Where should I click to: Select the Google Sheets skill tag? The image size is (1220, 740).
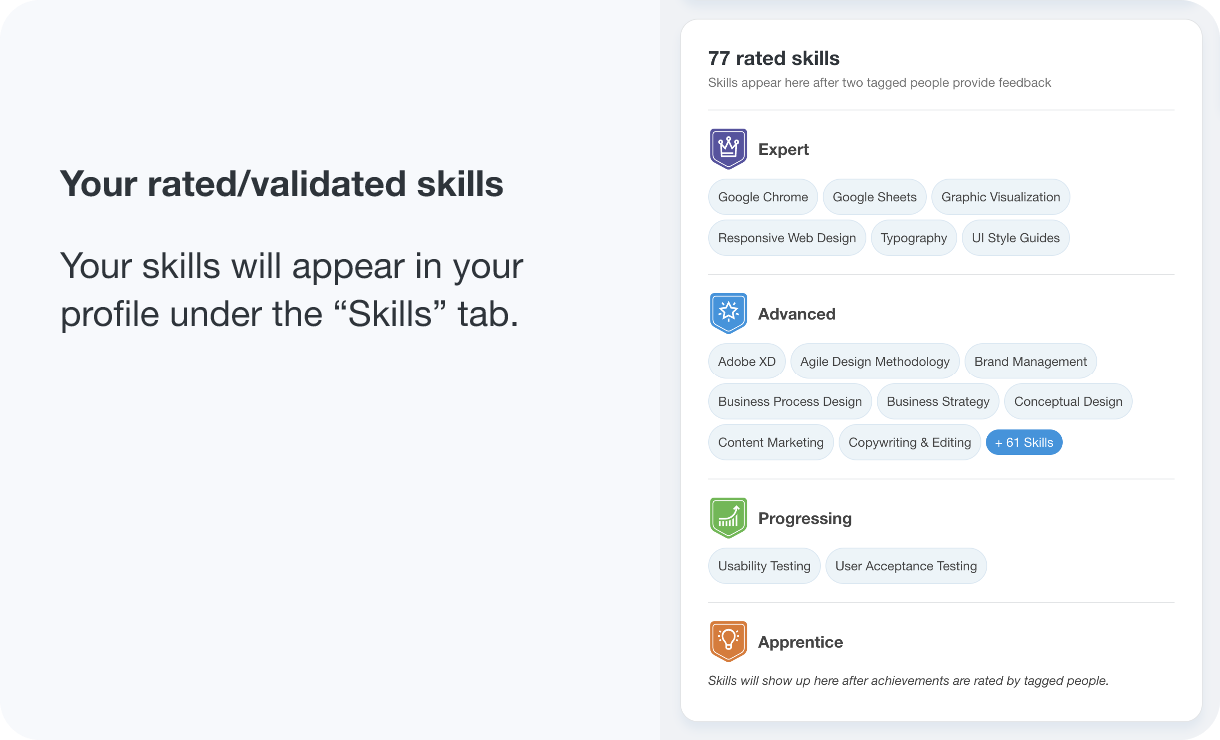pyautogui.click(x=875, y=197)
